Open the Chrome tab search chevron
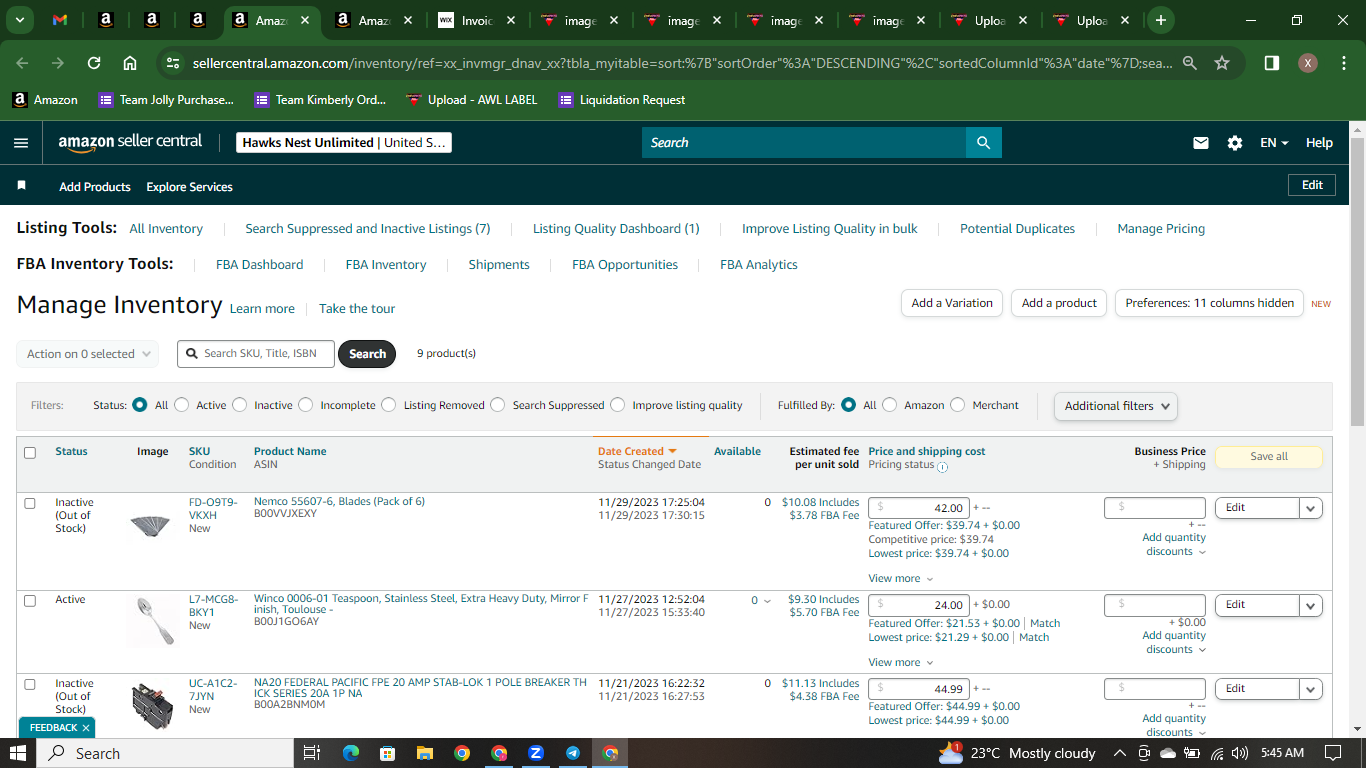The width and height of the screenshot is (1366, 768). 21,20
